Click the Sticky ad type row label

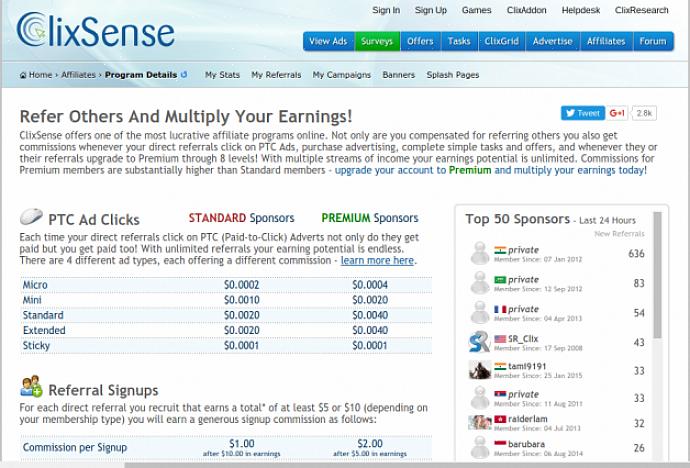[36, 345]
